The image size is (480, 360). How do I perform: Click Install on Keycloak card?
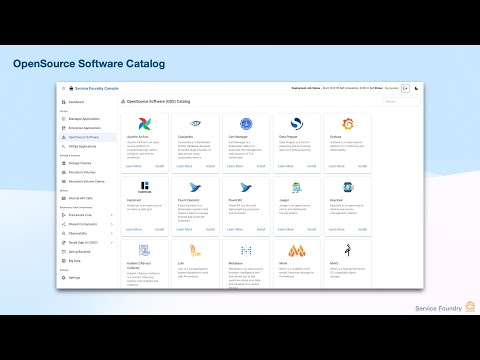362,229
